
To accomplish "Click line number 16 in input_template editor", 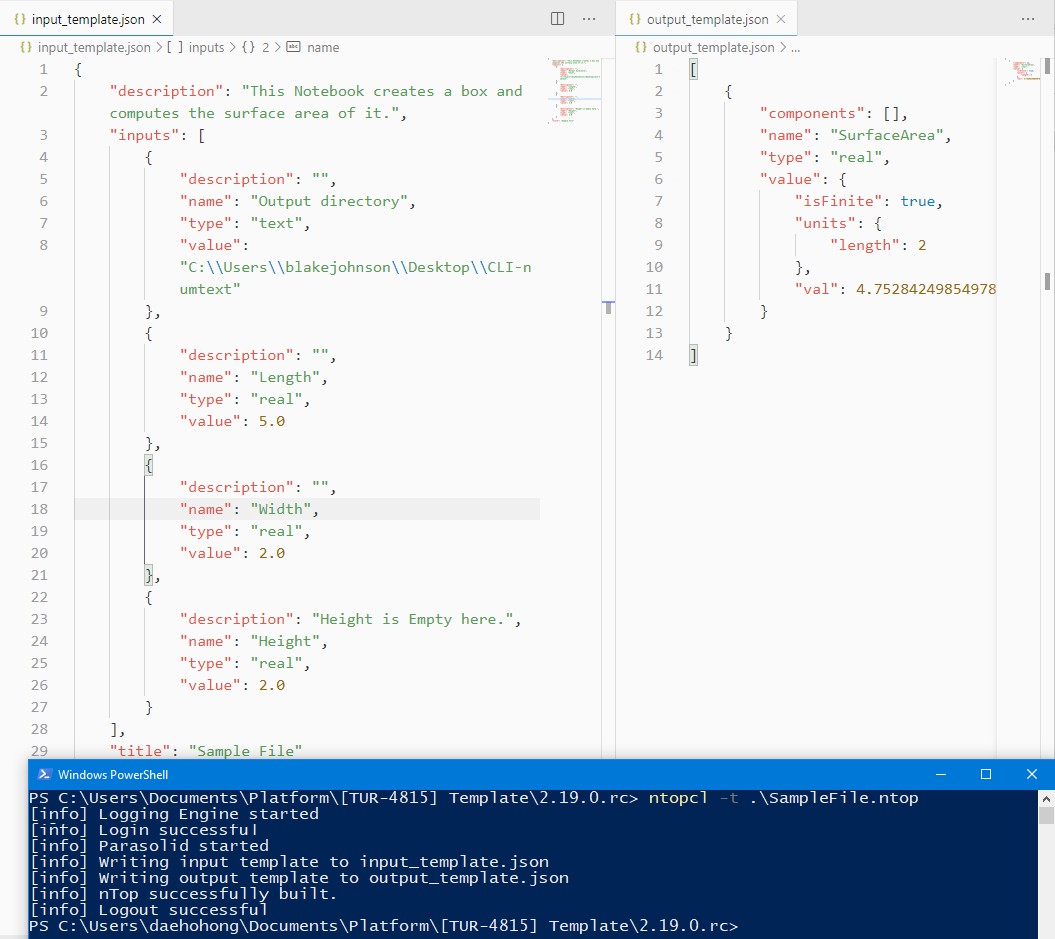I will click(x=39, y=465).
